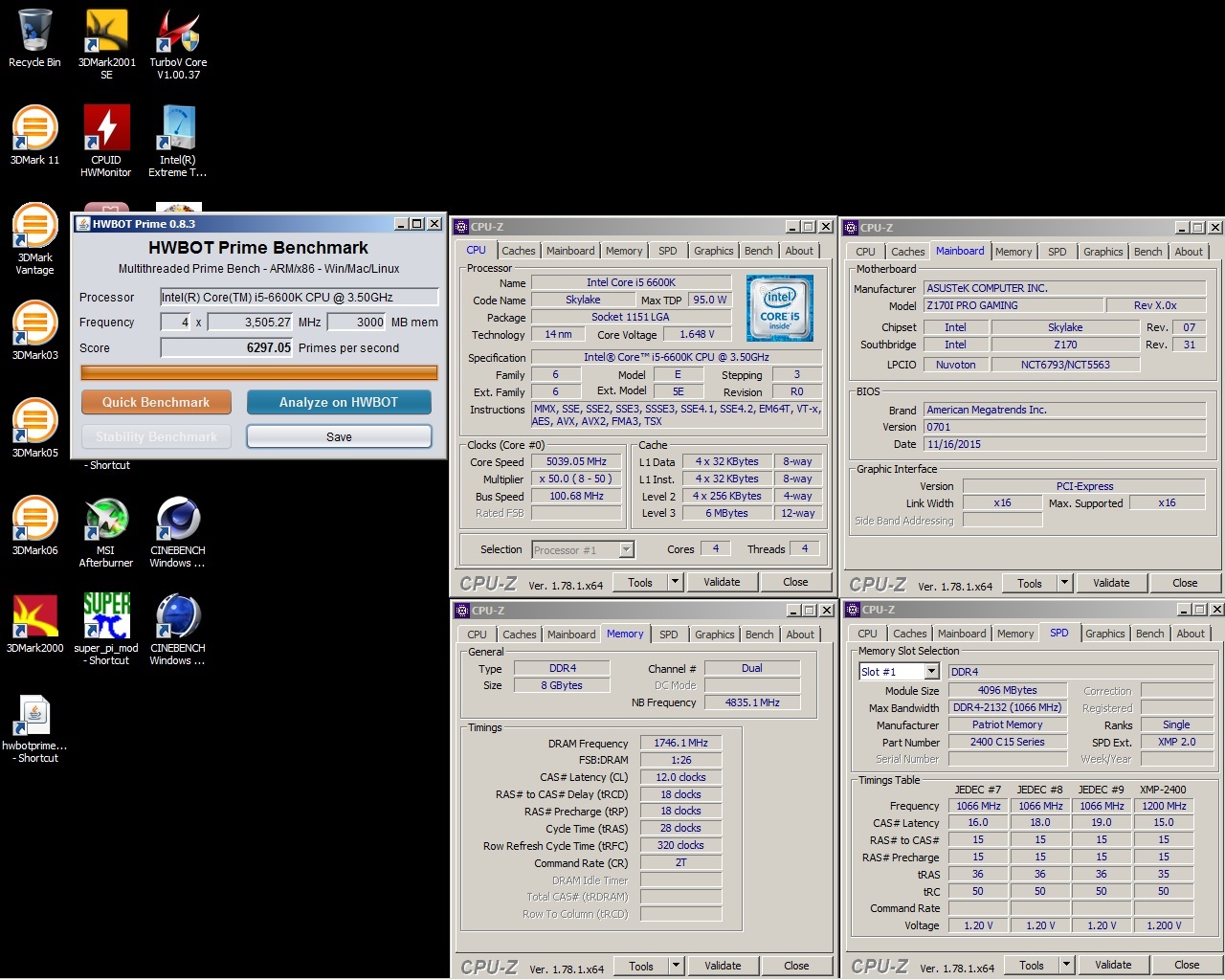Launch Intel Extreme Tuning shortcut
This screenshot has width=1225, height=980.
click(x=178, y=142)
